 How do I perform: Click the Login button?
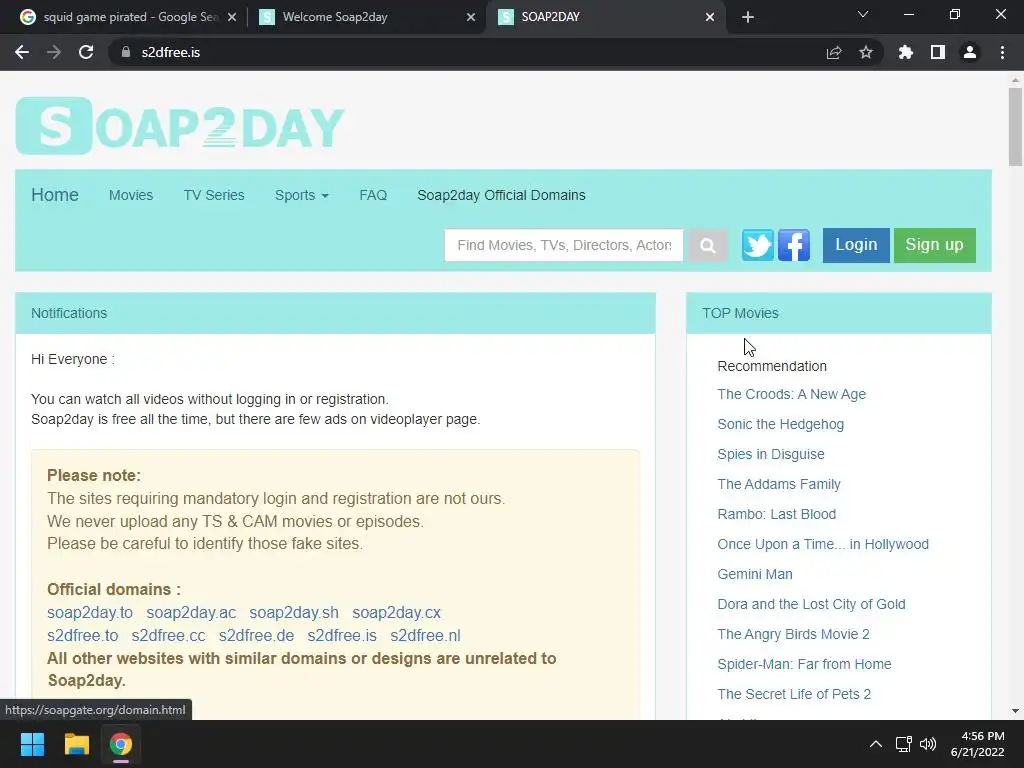[x=856, y=246]
